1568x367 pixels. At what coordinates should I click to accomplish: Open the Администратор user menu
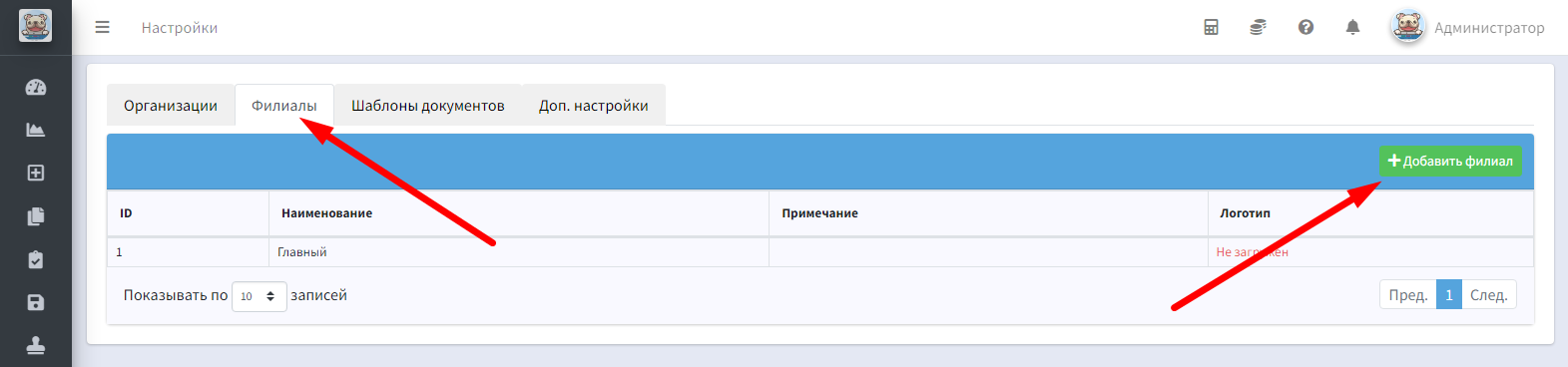click(1467, 27)
